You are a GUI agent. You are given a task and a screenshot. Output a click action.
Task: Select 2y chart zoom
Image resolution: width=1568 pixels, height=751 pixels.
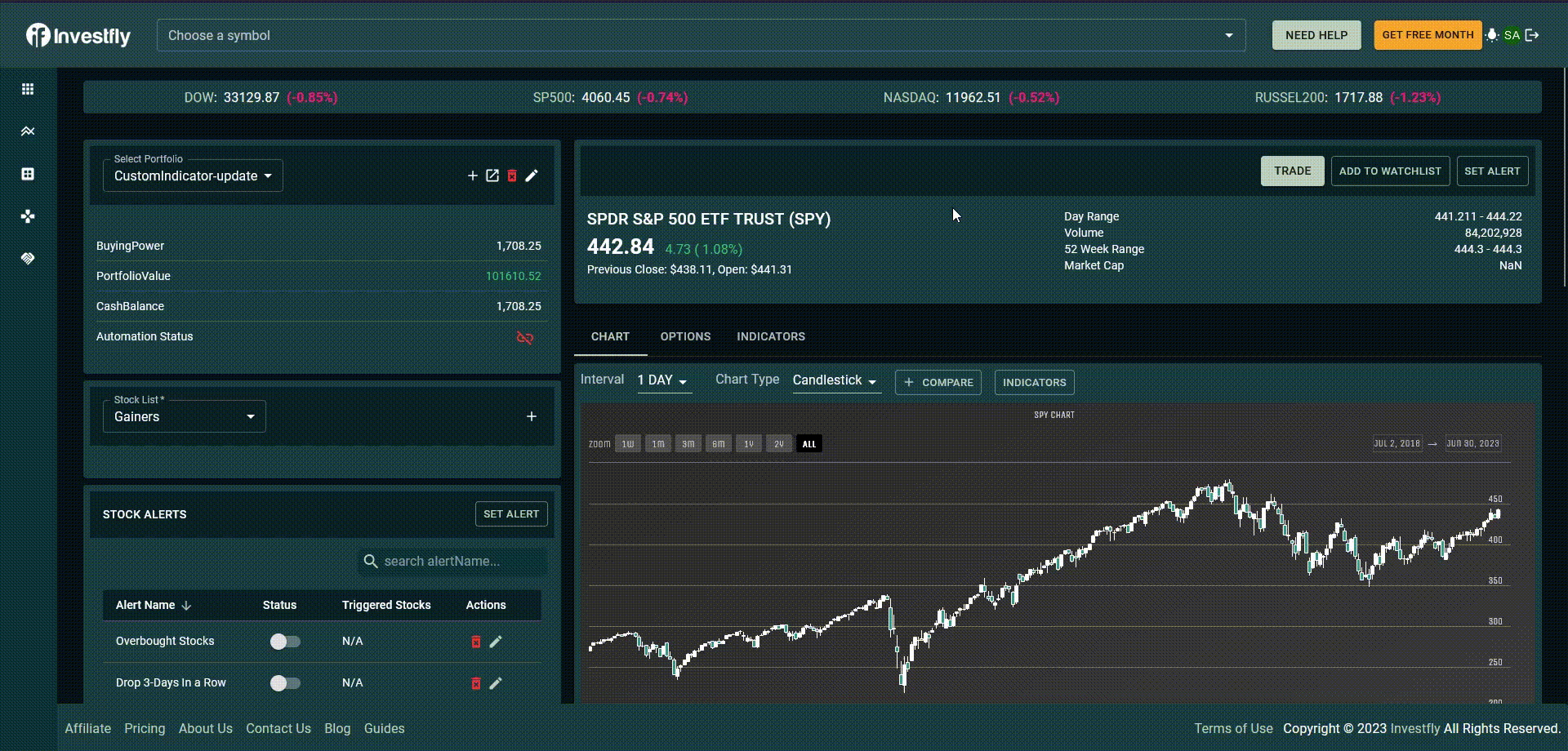point(779,444)
